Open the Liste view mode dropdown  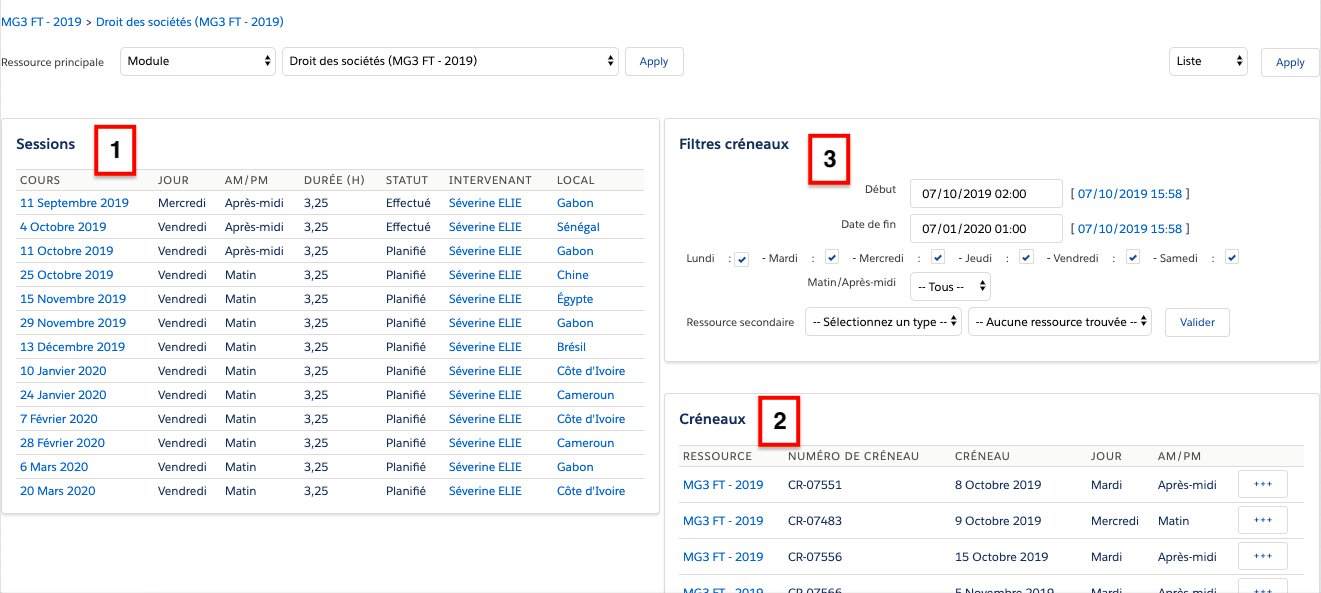pos(1208,61)
